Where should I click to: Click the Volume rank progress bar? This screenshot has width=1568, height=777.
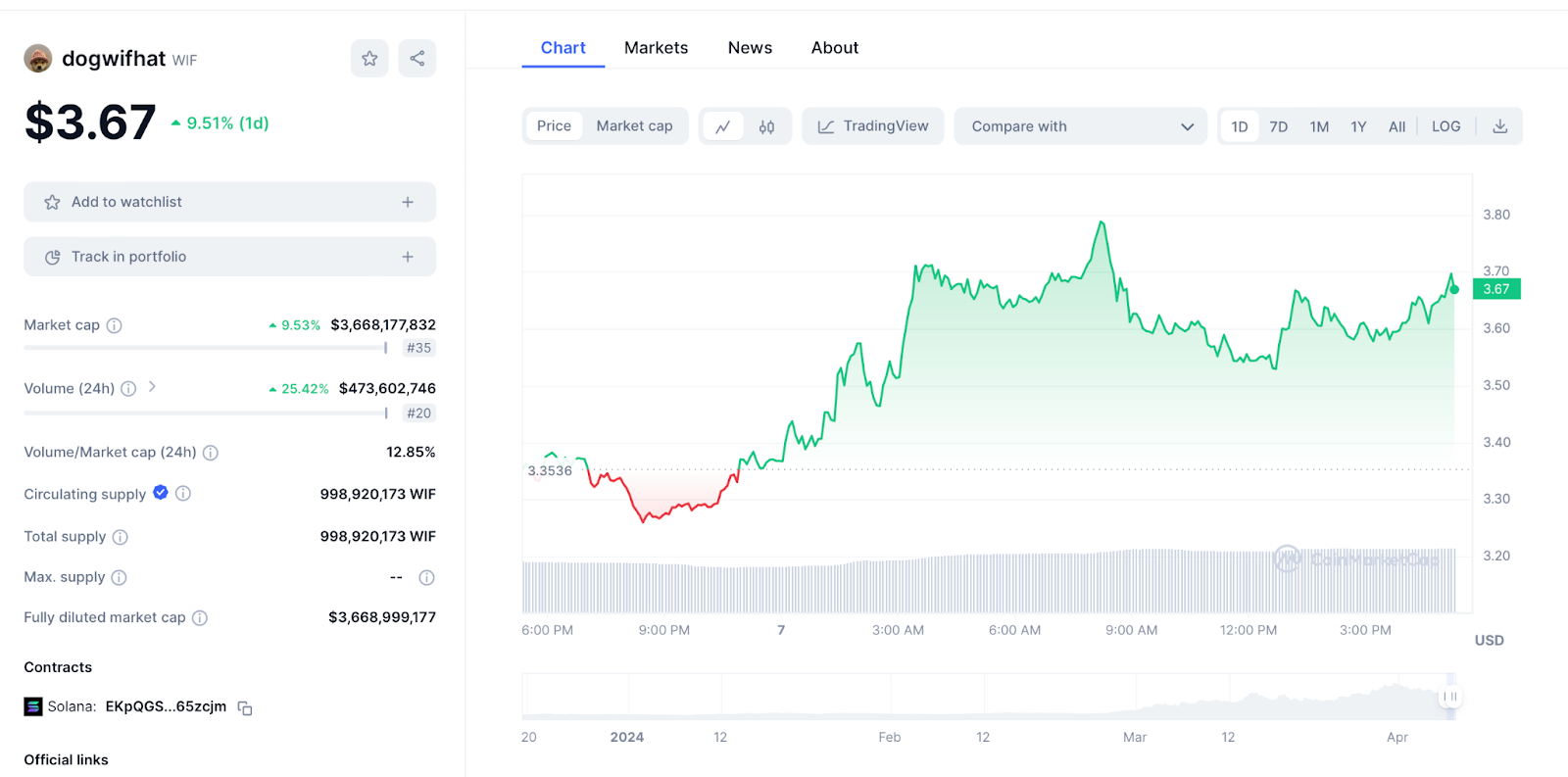tap(206, 413)
